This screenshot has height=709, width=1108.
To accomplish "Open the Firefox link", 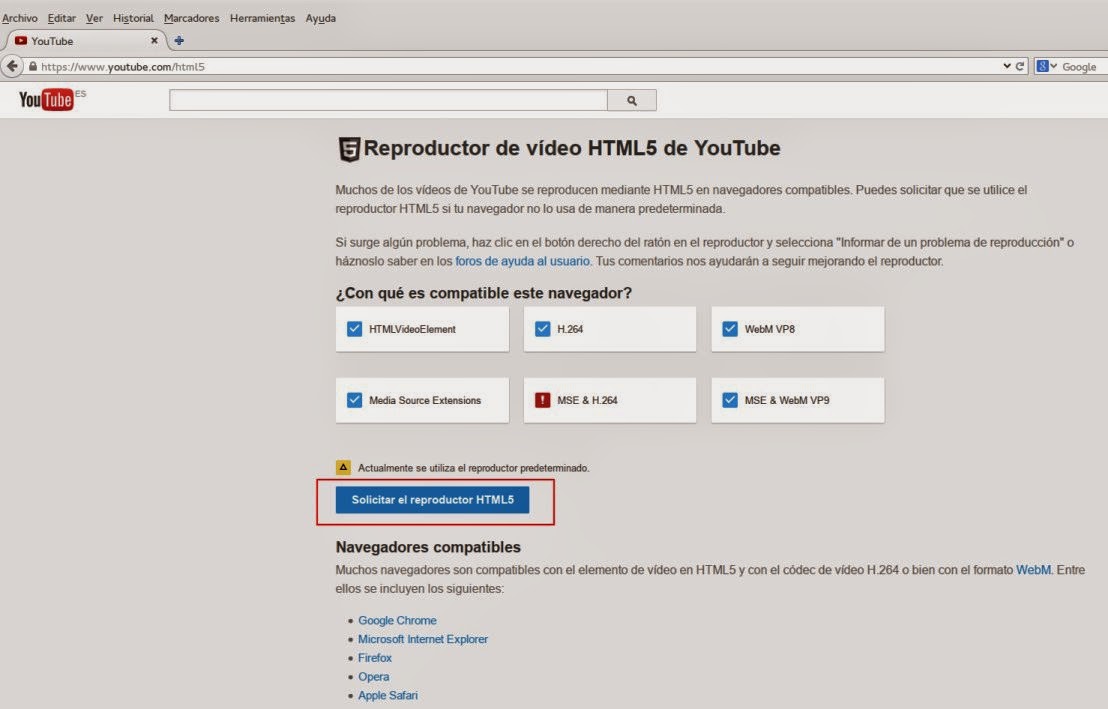I will click(x=375, y=657).
